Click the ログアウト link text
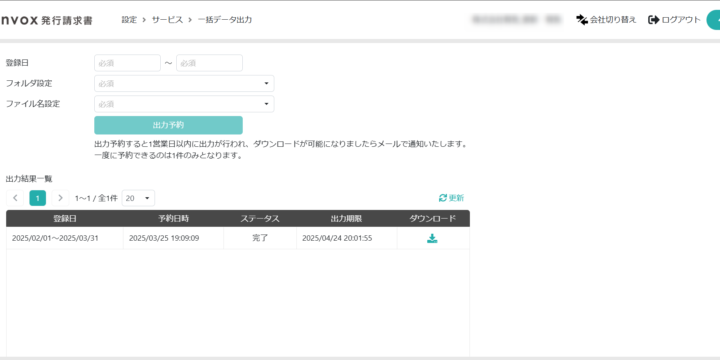 point(681,20)
